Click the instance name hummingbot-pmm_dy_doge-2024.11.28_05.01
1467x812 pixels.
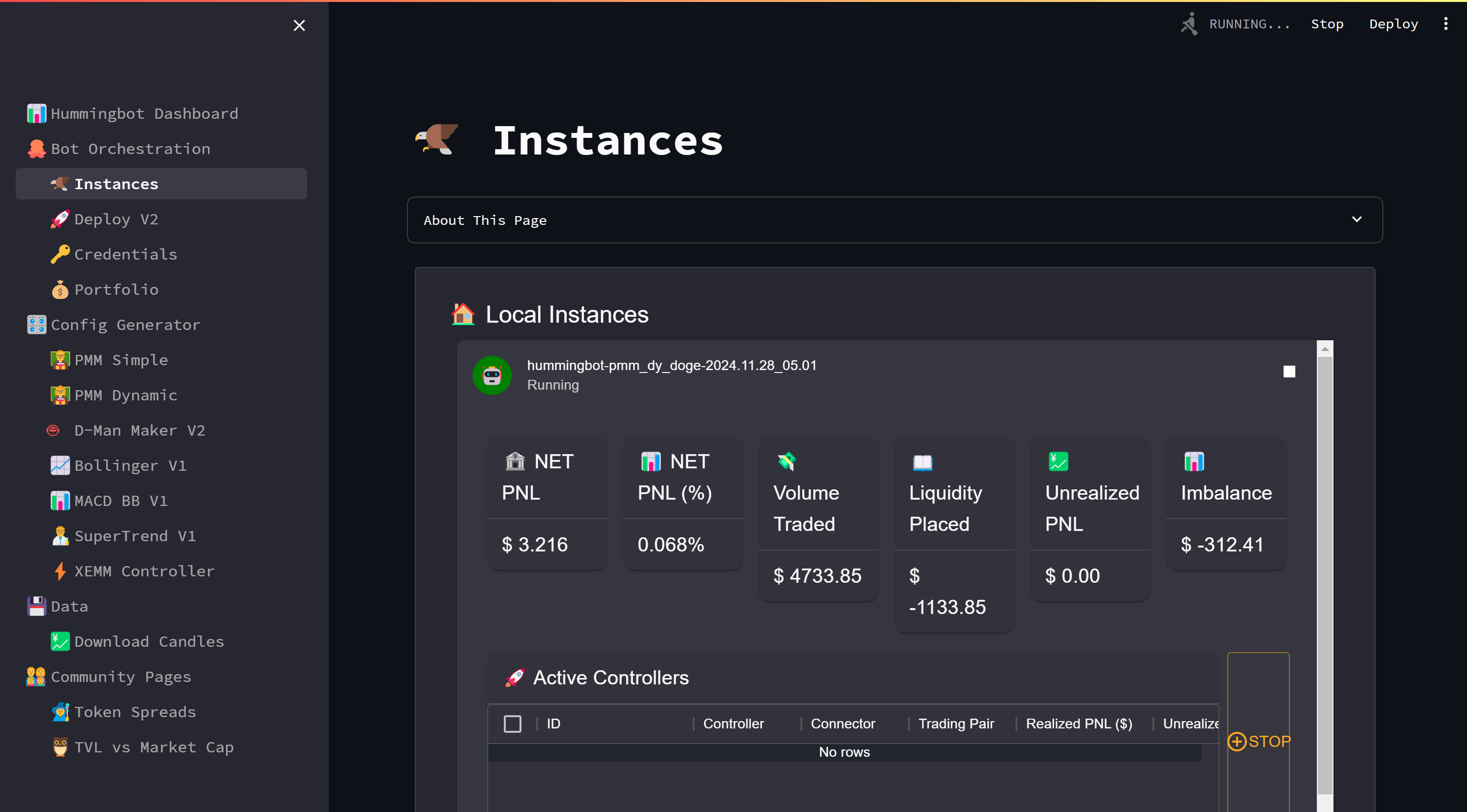[x=672, y=365]
